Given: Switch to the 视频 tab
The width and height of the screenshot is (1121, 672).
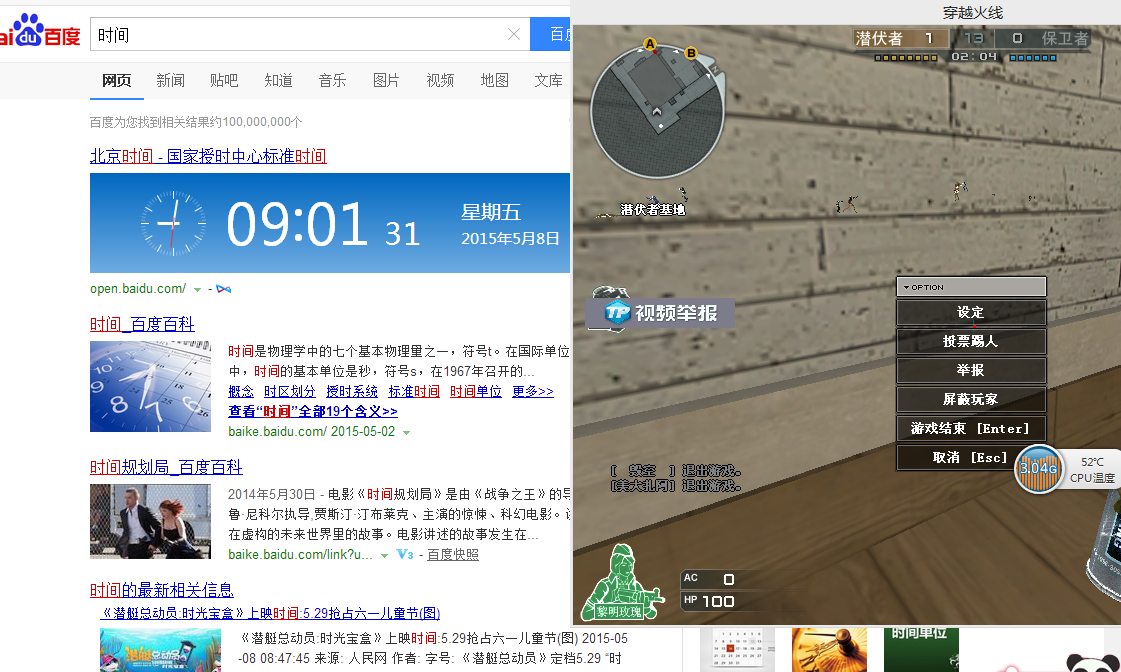Looking at the screenshot, I should (440, 81).
